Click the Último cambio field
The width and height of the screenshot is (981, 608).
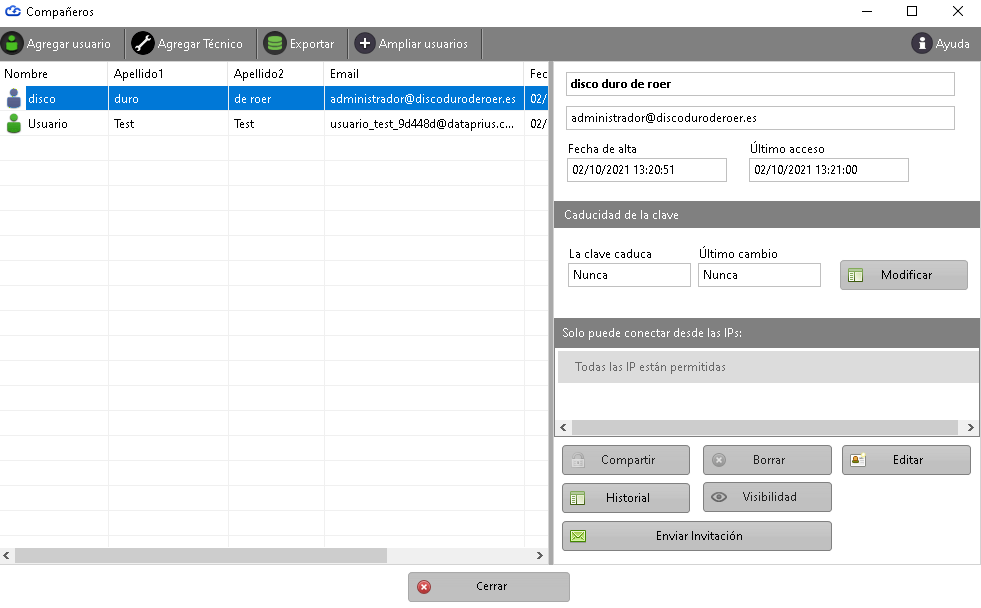[759, 275]
